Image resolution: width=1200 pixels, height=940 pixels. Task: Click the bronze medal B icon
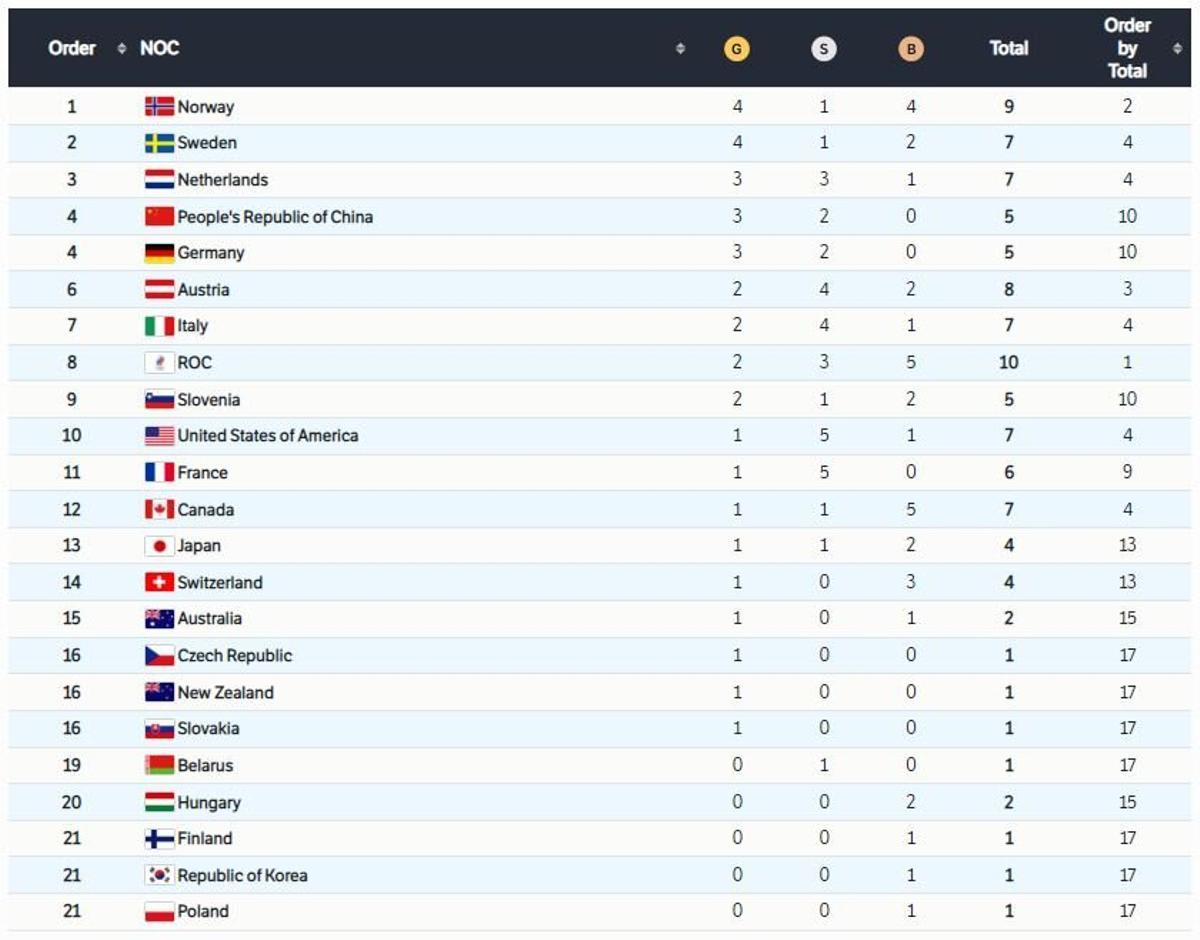pyautogui.click(x=910, y=47)
